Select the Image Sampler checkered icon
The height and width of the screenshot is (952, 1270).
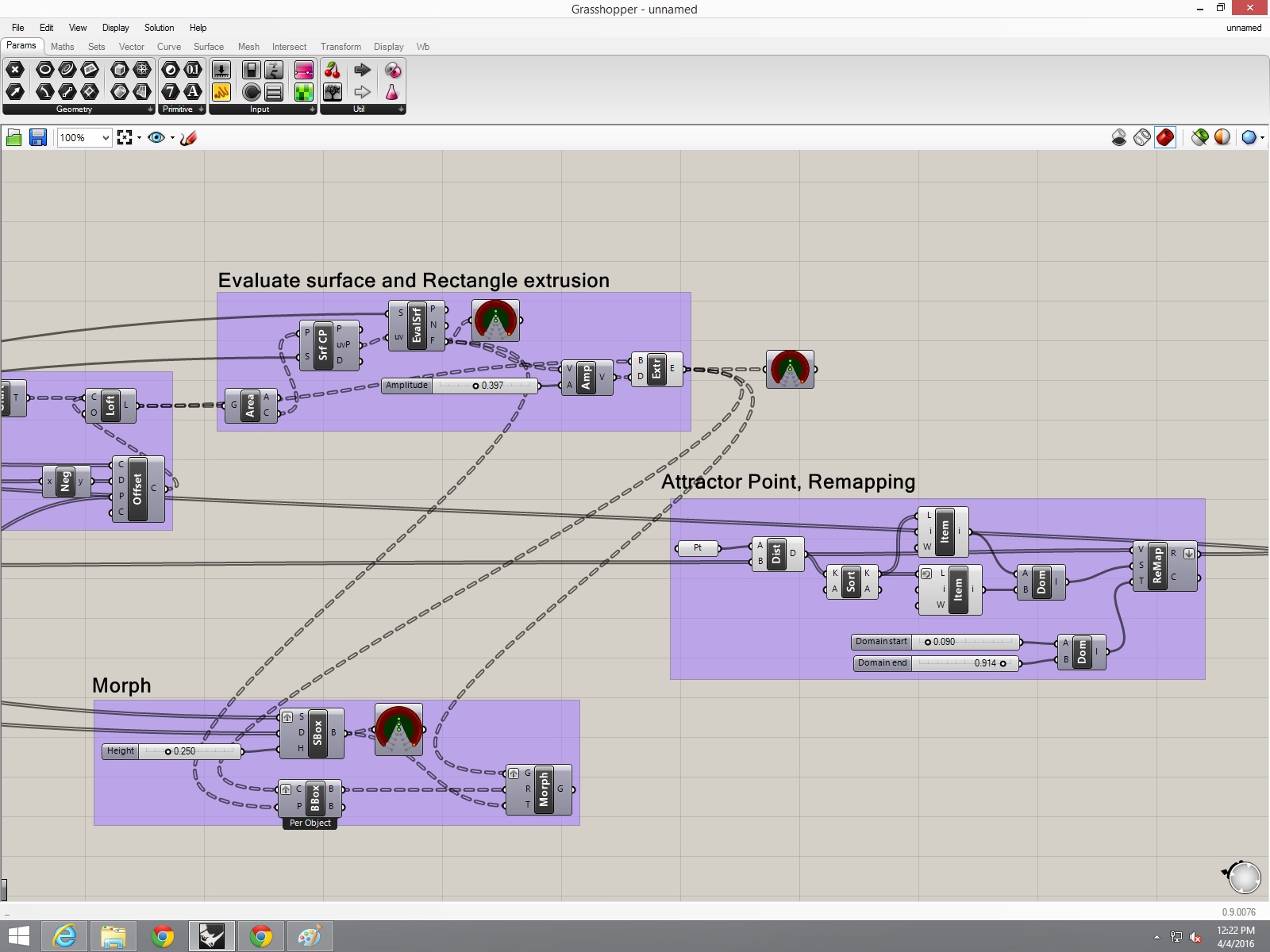coord(304,92)
